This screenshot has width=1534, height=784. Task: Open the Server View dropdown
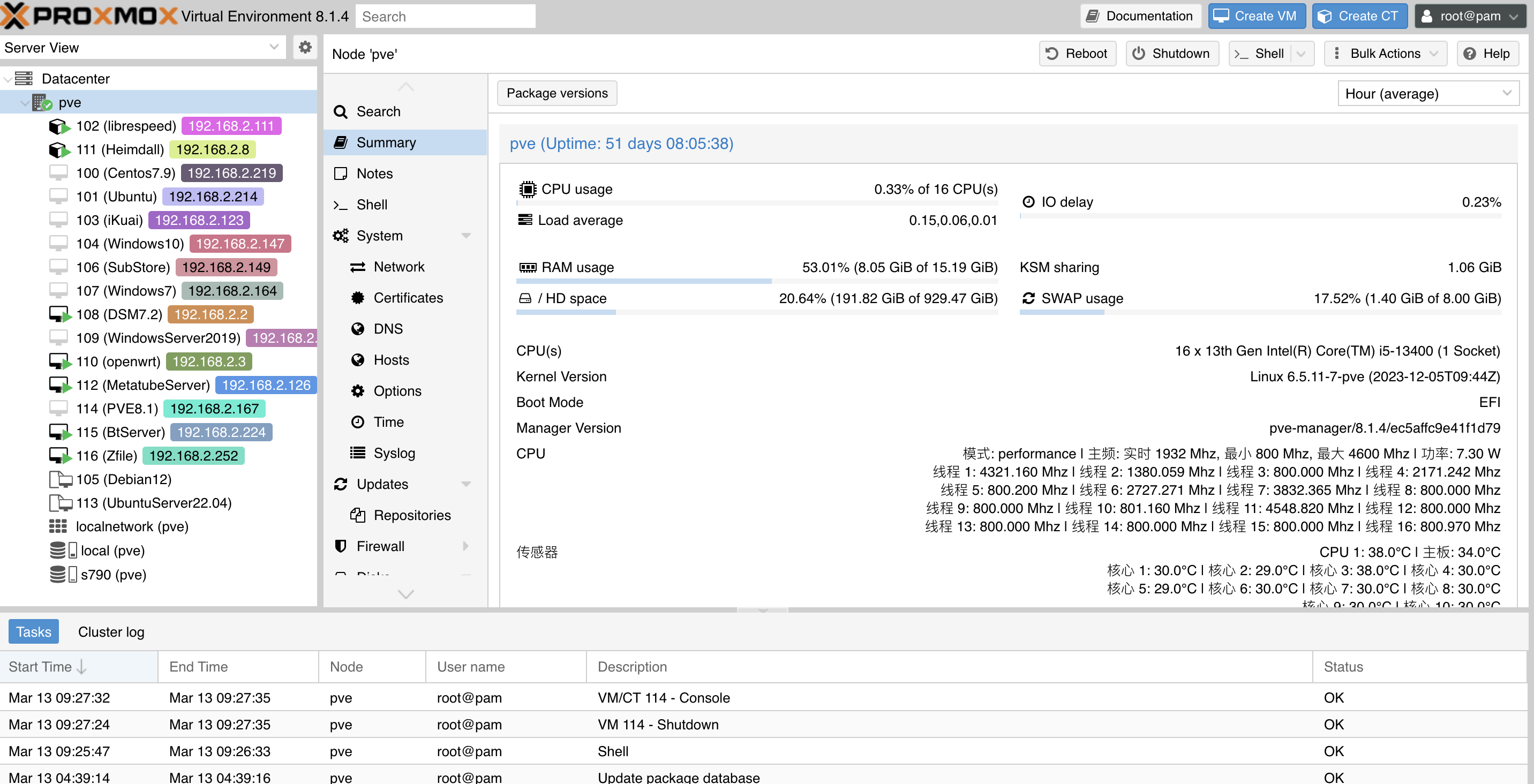[x=274, y=47]
